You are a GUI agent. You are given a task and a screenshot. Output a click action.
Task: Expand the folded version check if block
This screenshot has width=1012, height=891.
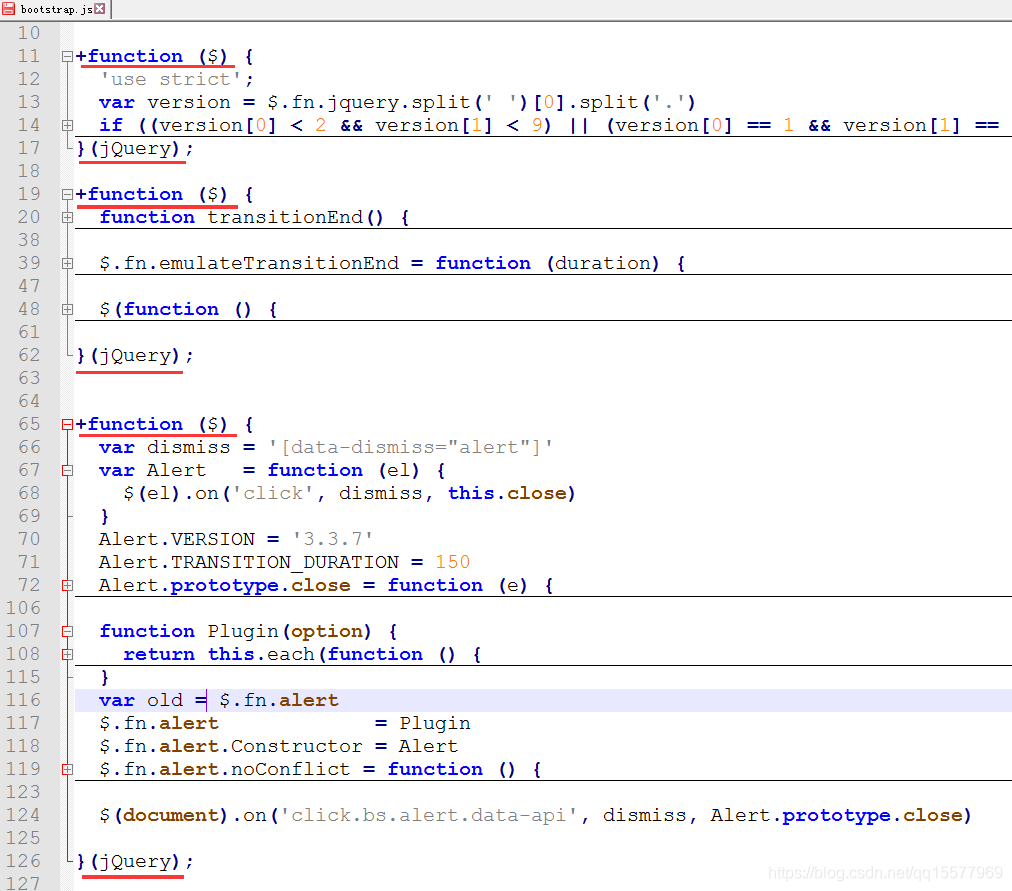point(65,125)
